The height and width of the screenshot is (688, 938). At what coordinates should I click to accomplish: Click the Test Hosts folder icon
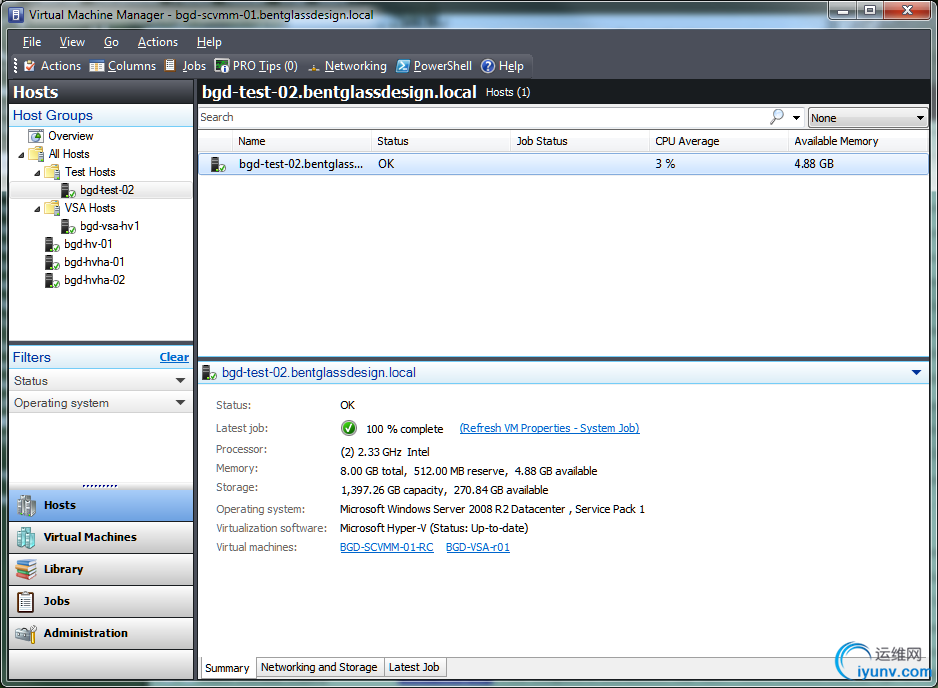53,172
